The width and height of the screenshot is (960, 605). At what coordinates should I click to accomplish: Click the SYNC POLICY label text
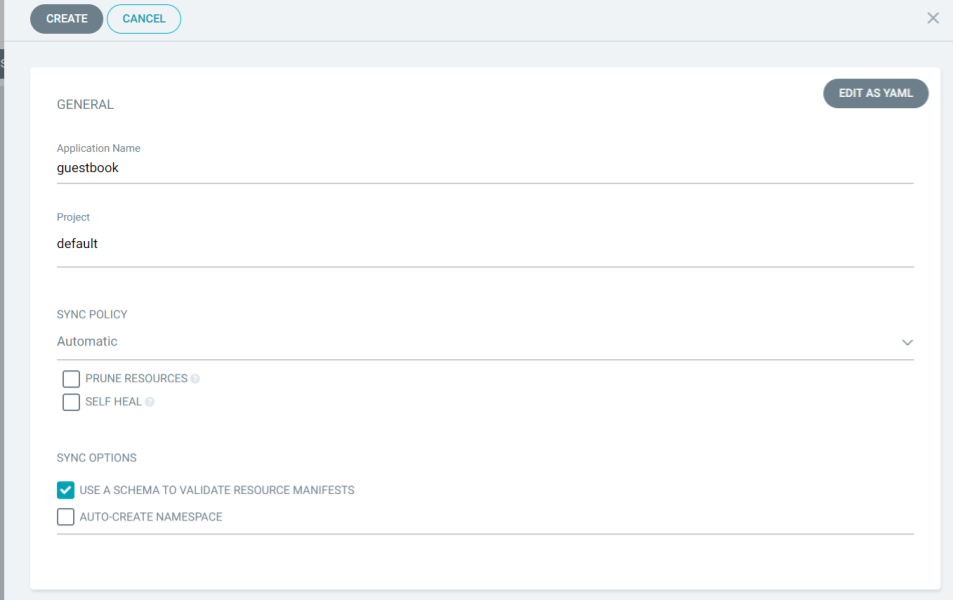pos(92,315)
